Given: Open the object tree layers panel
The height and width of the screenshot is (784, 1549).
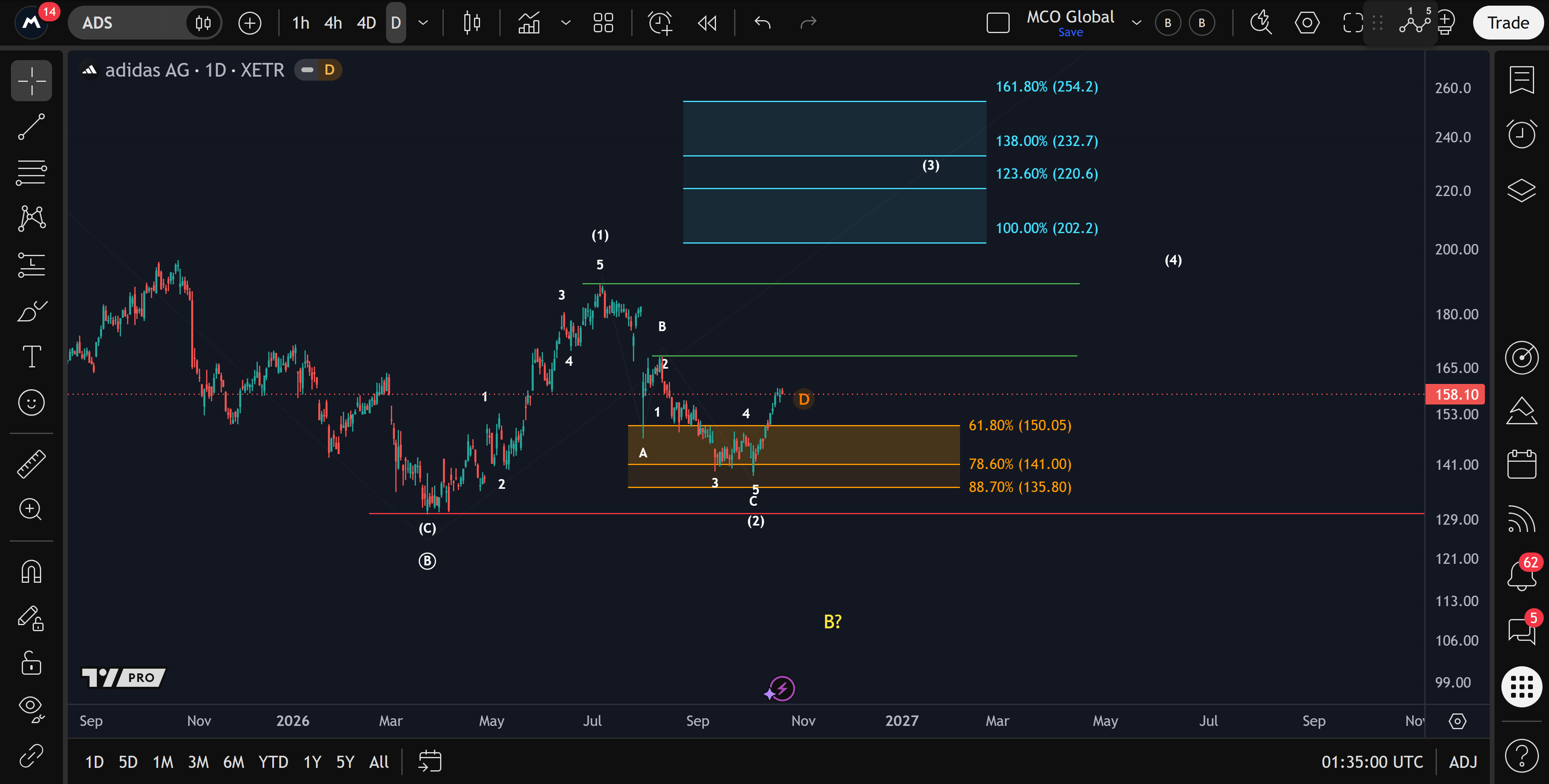Looking at the screenshot, I should coord(1521,190).
